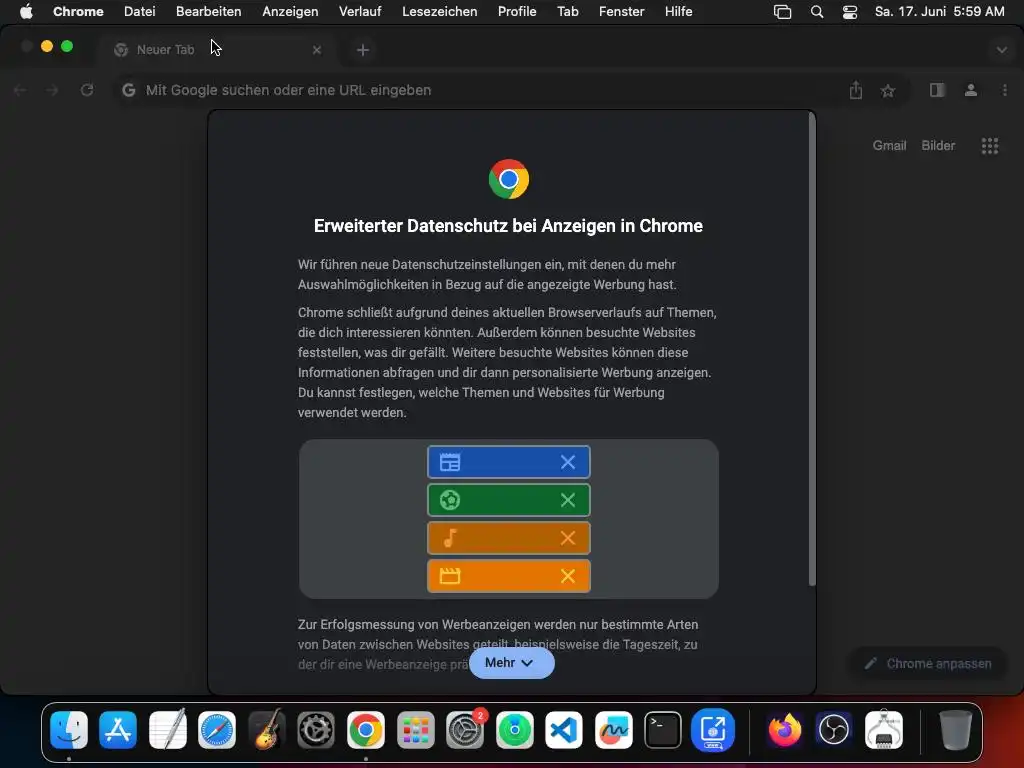Image resolution: width=1024 pixels, height=768 pixels.
Task: Toggle the side panel icon
Action: (937, 90)
